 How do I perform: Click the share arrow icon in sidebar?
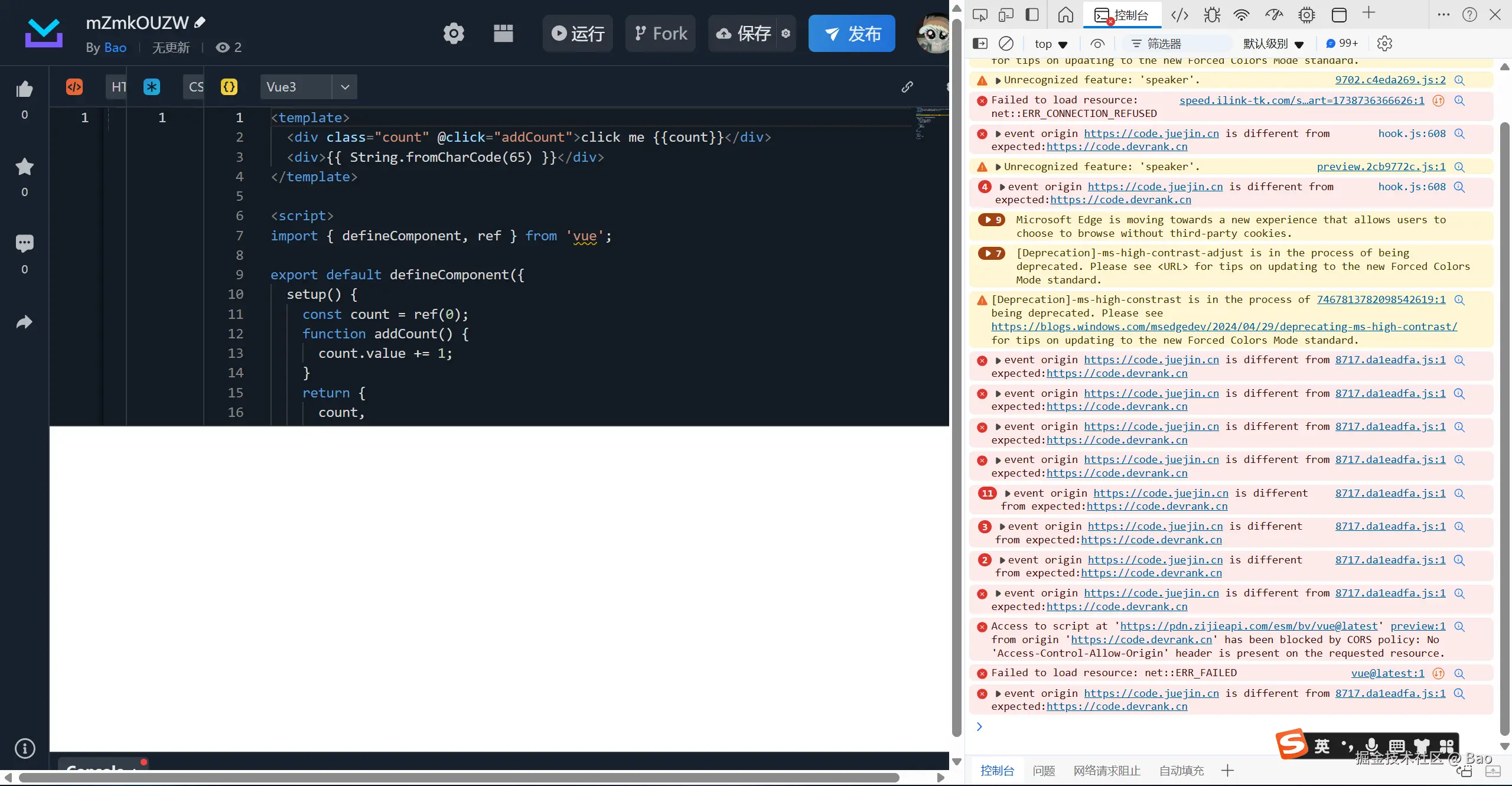tap(24, 322)
